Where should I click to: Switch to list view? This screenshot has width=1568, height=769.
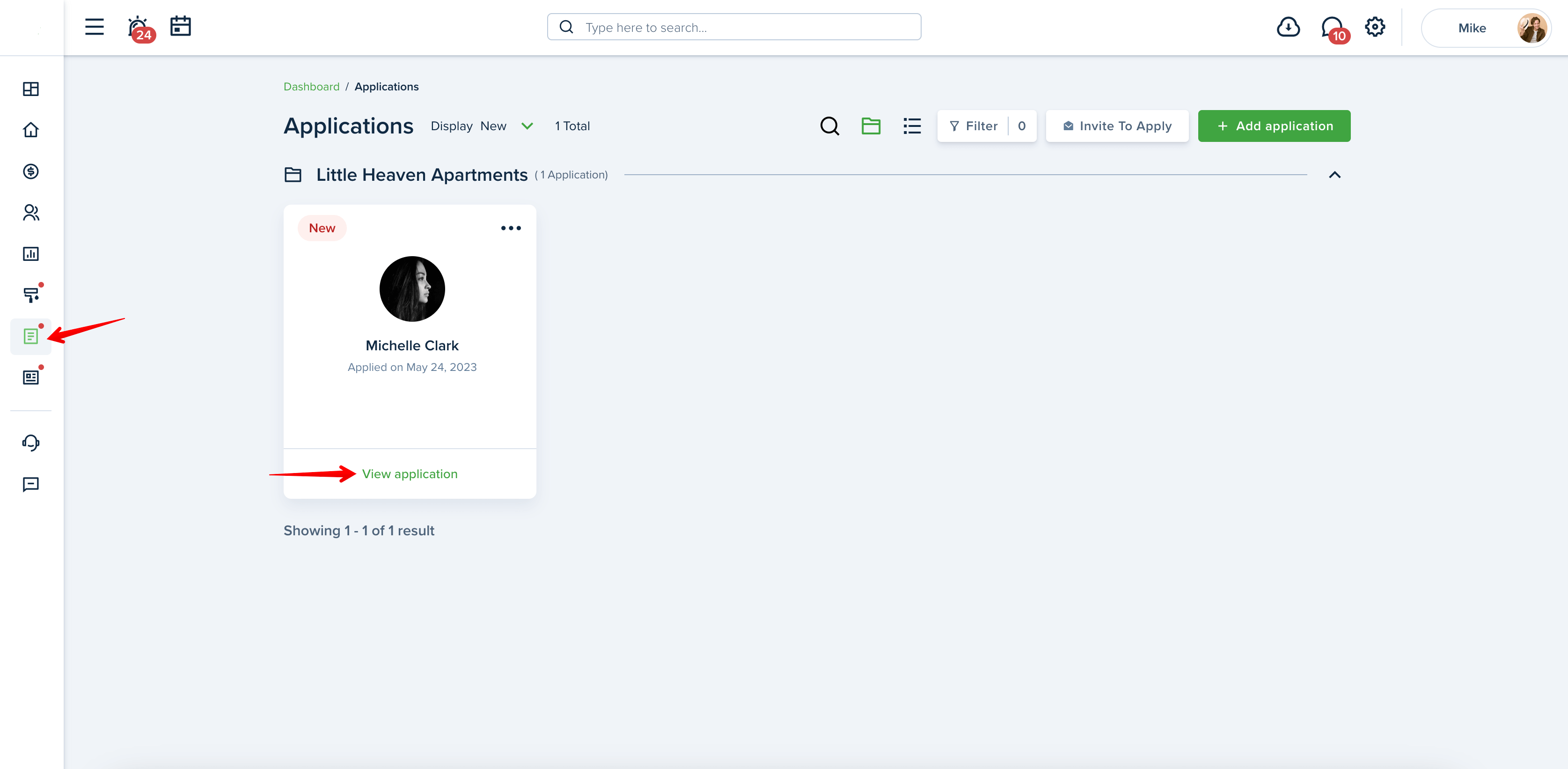click(912, 126)
